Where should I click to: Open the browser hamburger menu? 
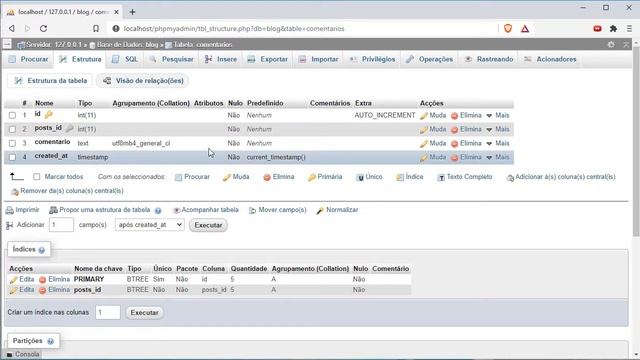click(629, 29)
